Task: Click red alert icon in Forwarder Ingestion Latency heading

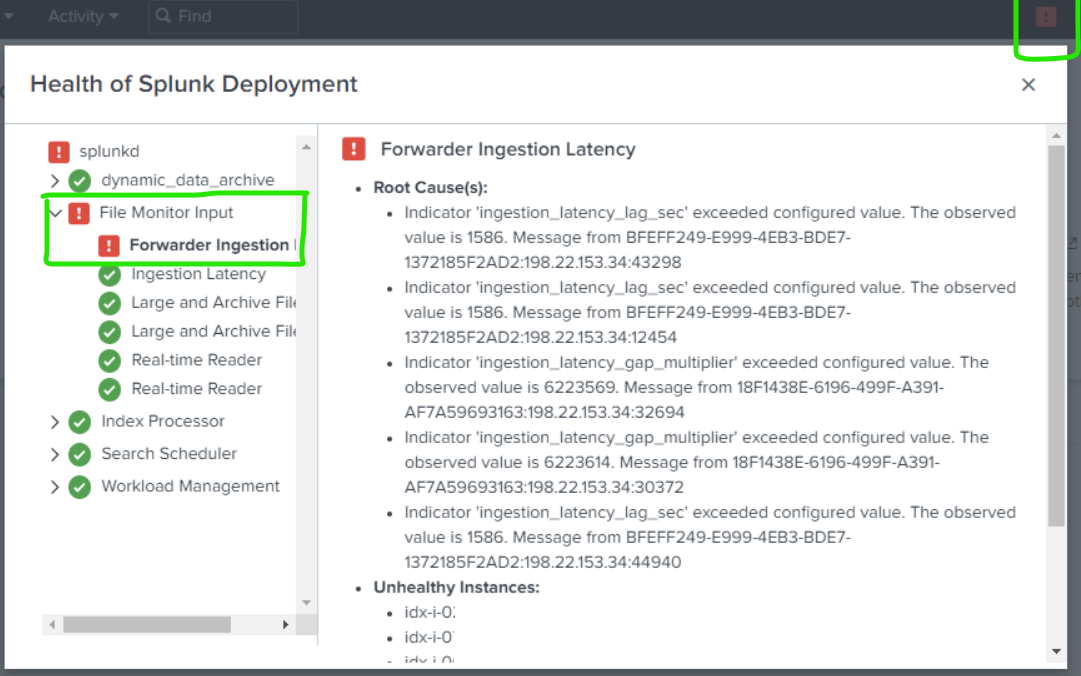Action: (353, 149)
